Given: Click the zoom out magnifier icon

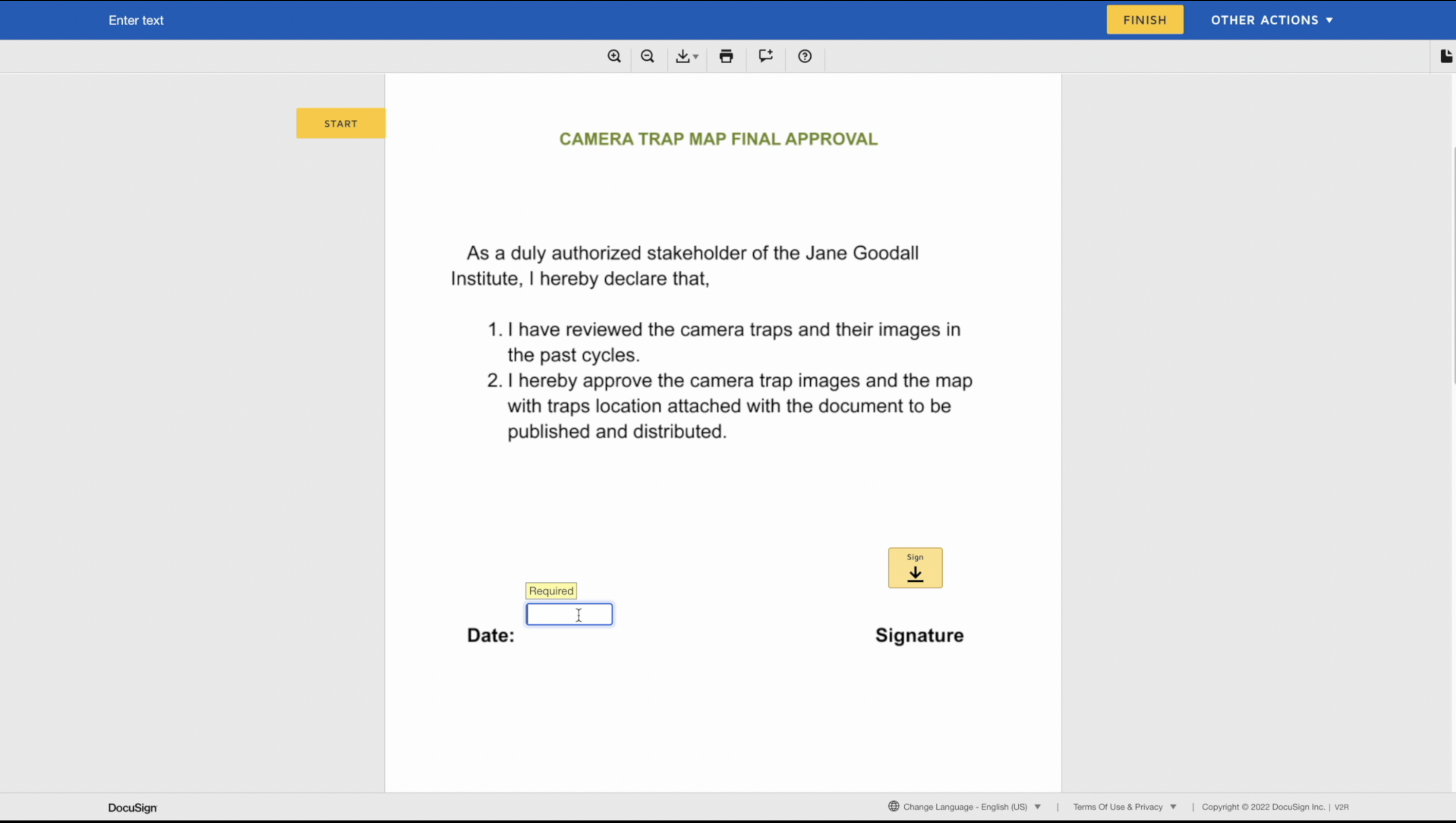Looking at the screenshot, I should (x=647, y=56).
